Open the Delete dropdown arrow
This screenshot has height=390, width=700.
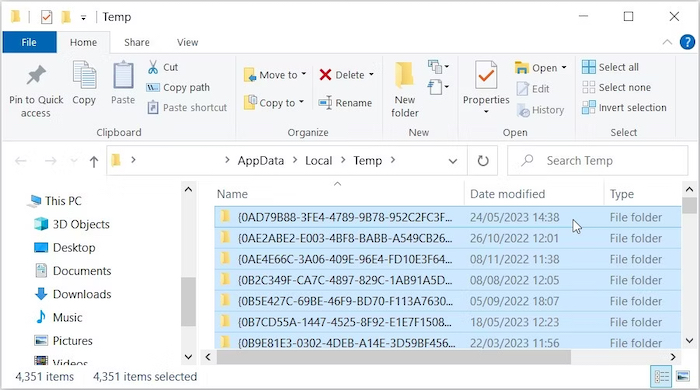[x=371, y=75]
